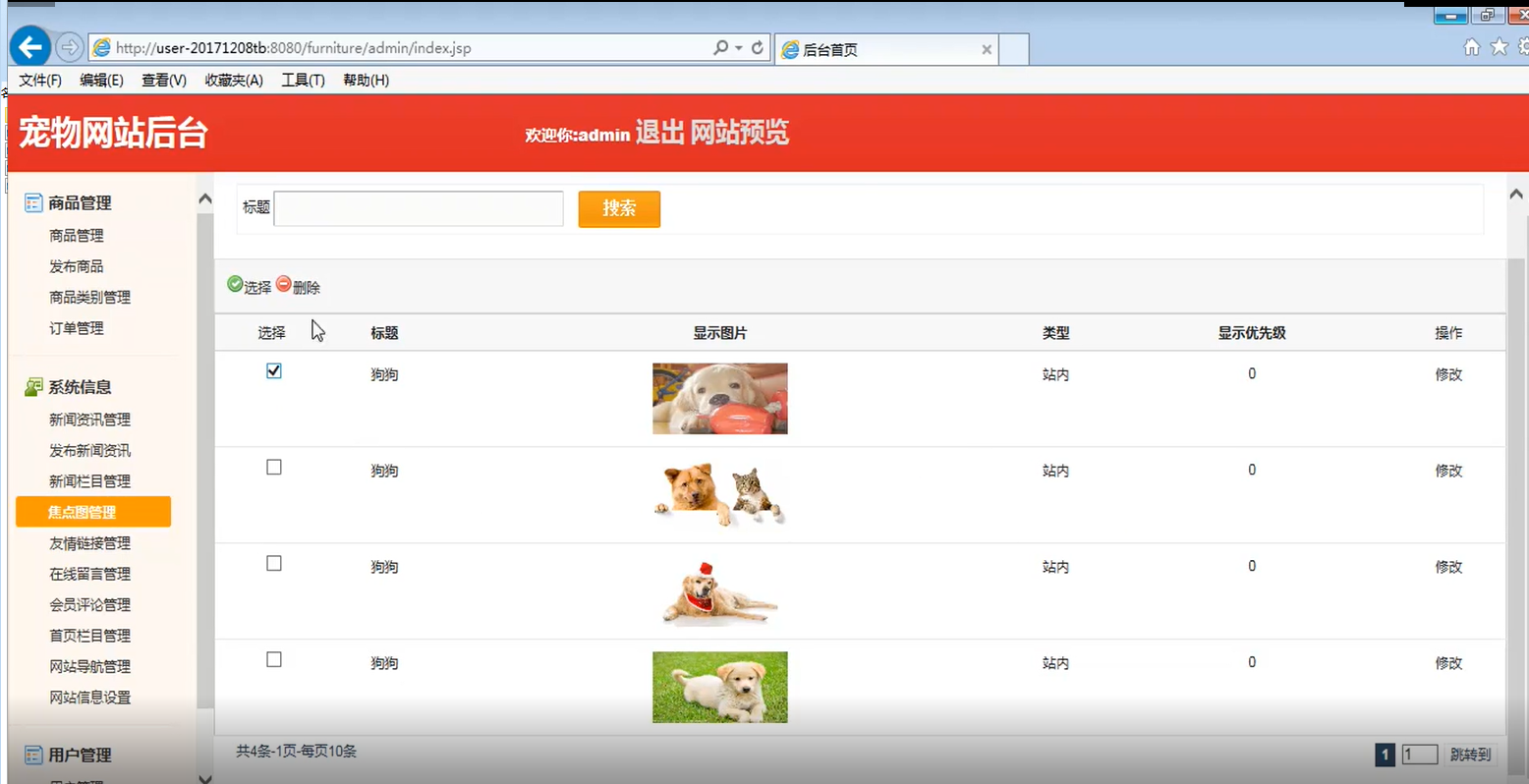Open 发布新闻资讯 in the sidebar
Image resolution: width=1529 pixels, height=784 pixels.
coord(90,451)
